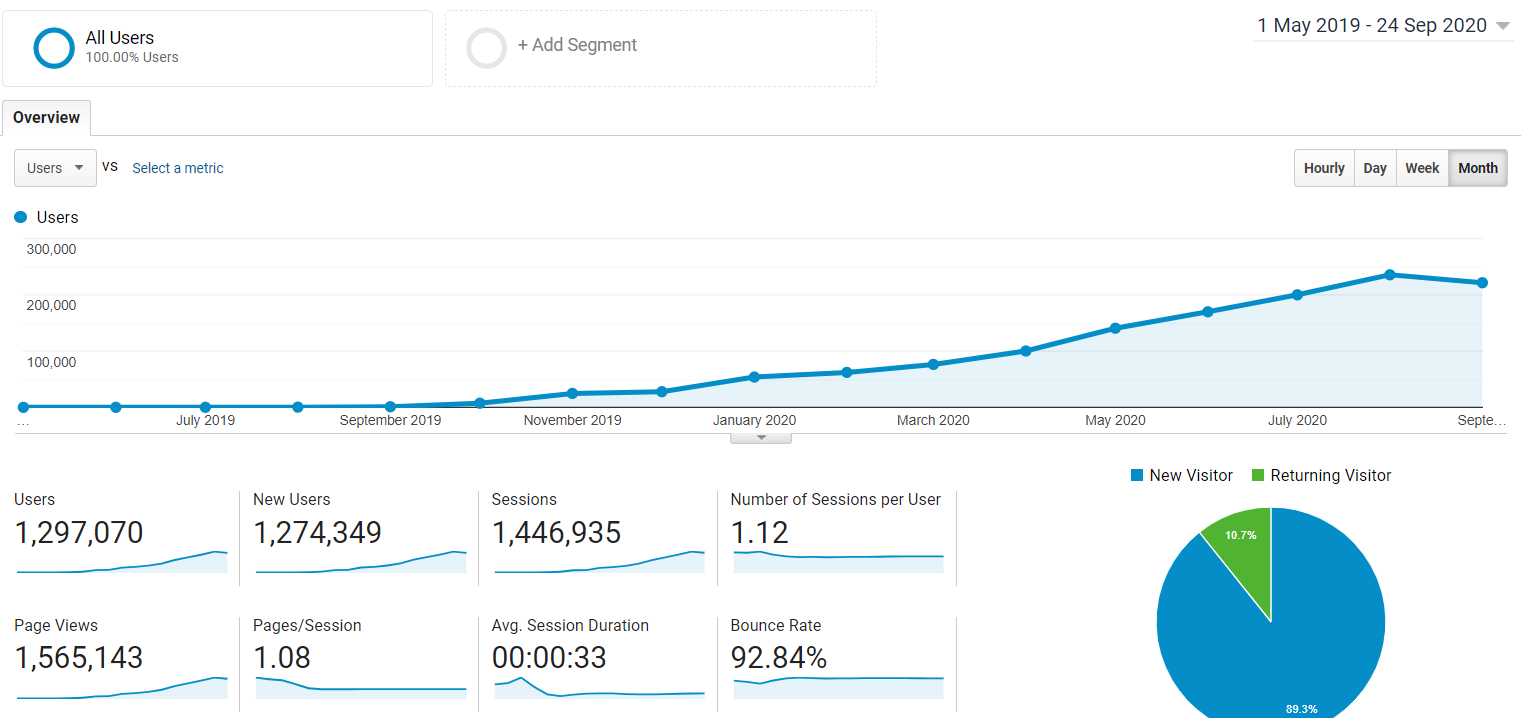
Task: Click the Page Views sparkline under 1,565,143
Action: point(122,688)
